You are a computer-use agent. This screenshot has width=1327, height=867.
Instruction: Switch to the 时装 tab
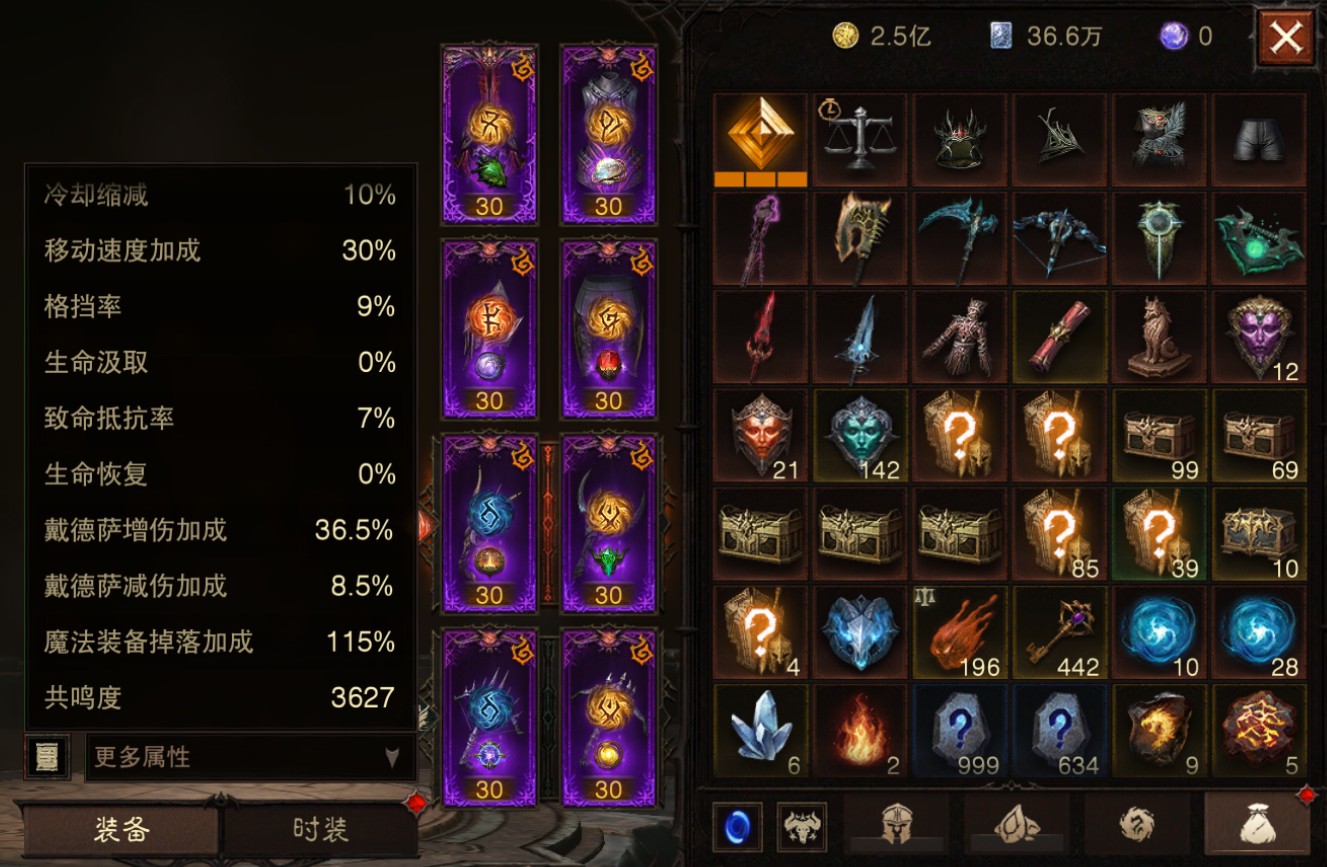(x=321, y=829)
